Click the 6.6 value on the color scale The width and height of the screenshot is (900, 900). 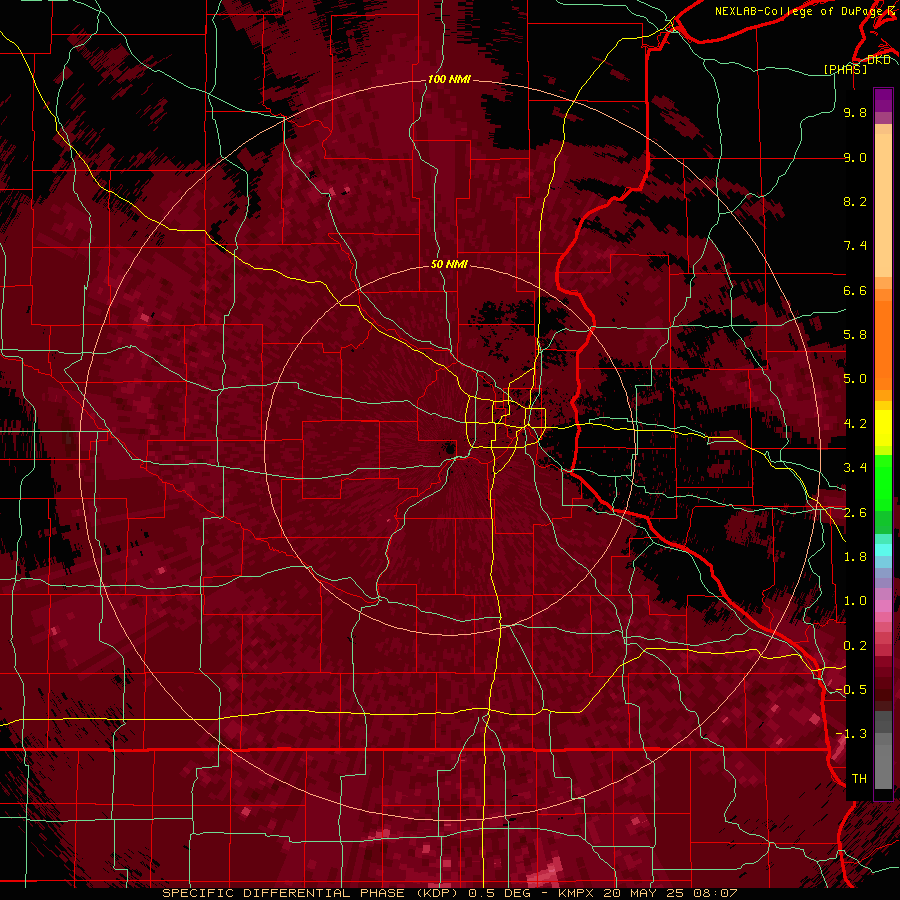855,290
